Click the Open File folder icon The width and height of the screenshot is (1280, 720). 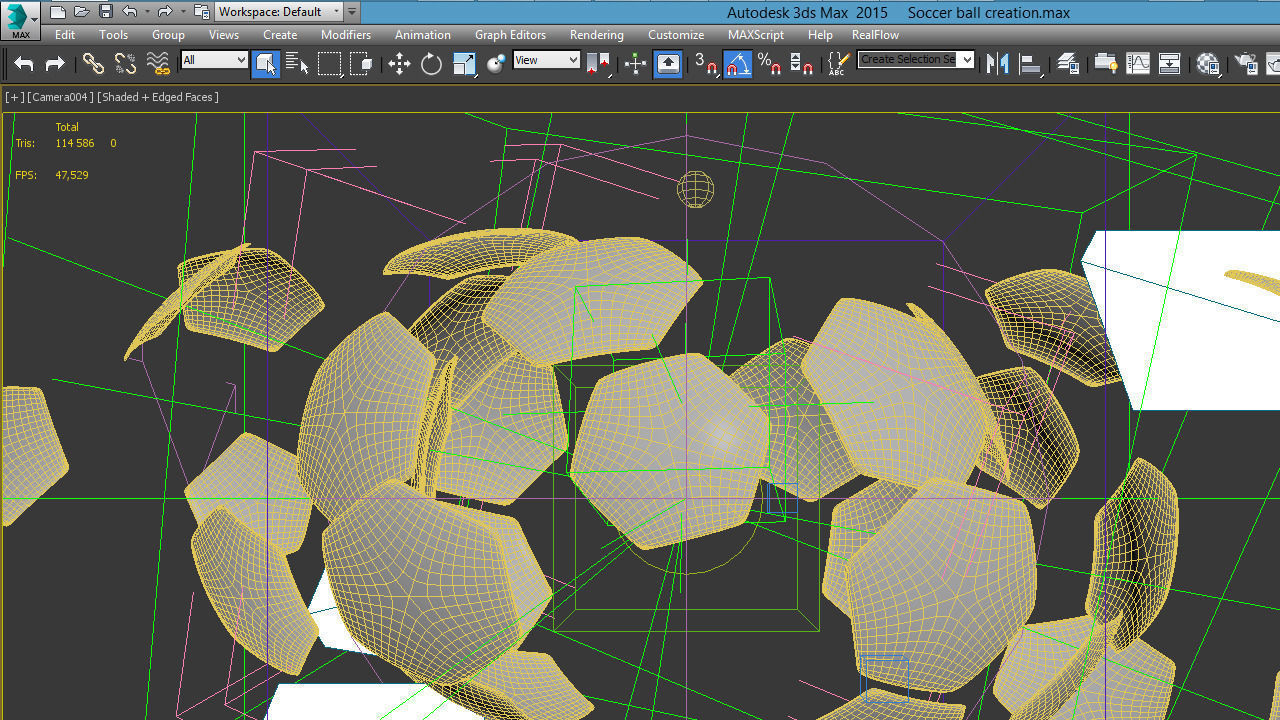click(x=81, y=12)
